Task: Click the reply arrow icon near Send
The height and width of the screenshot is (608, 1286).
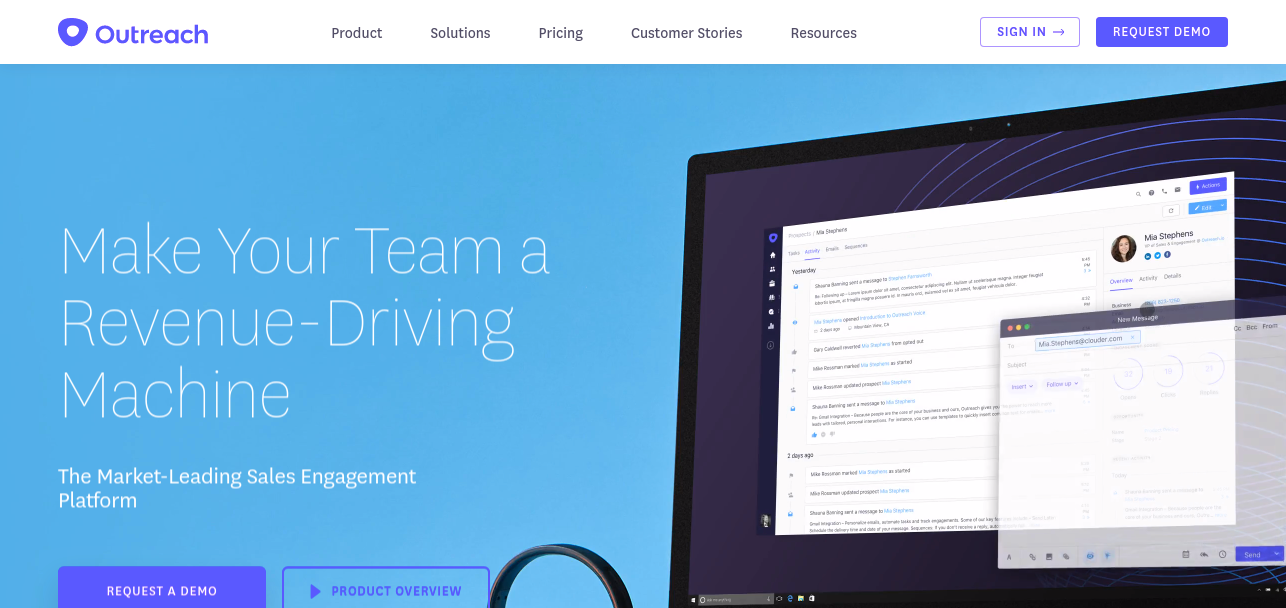Action: tap(1204, 554)
